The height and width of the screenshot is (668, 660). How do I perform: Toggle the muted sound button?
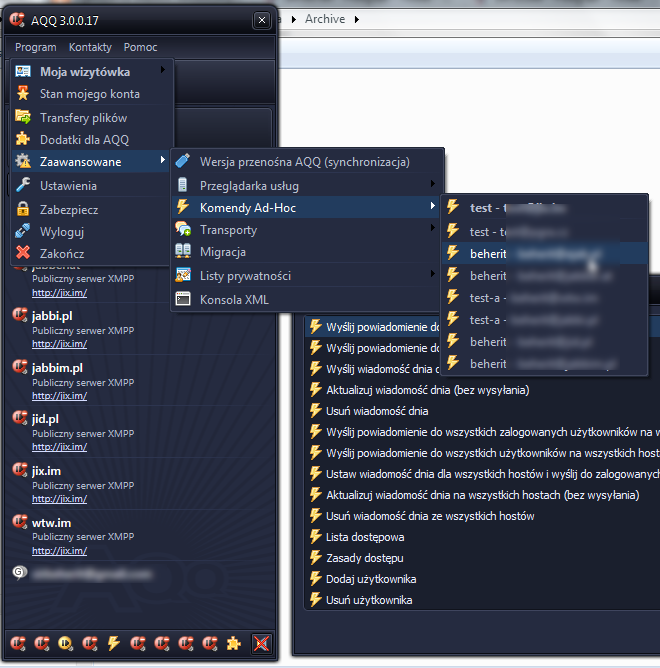click(261, 643)
